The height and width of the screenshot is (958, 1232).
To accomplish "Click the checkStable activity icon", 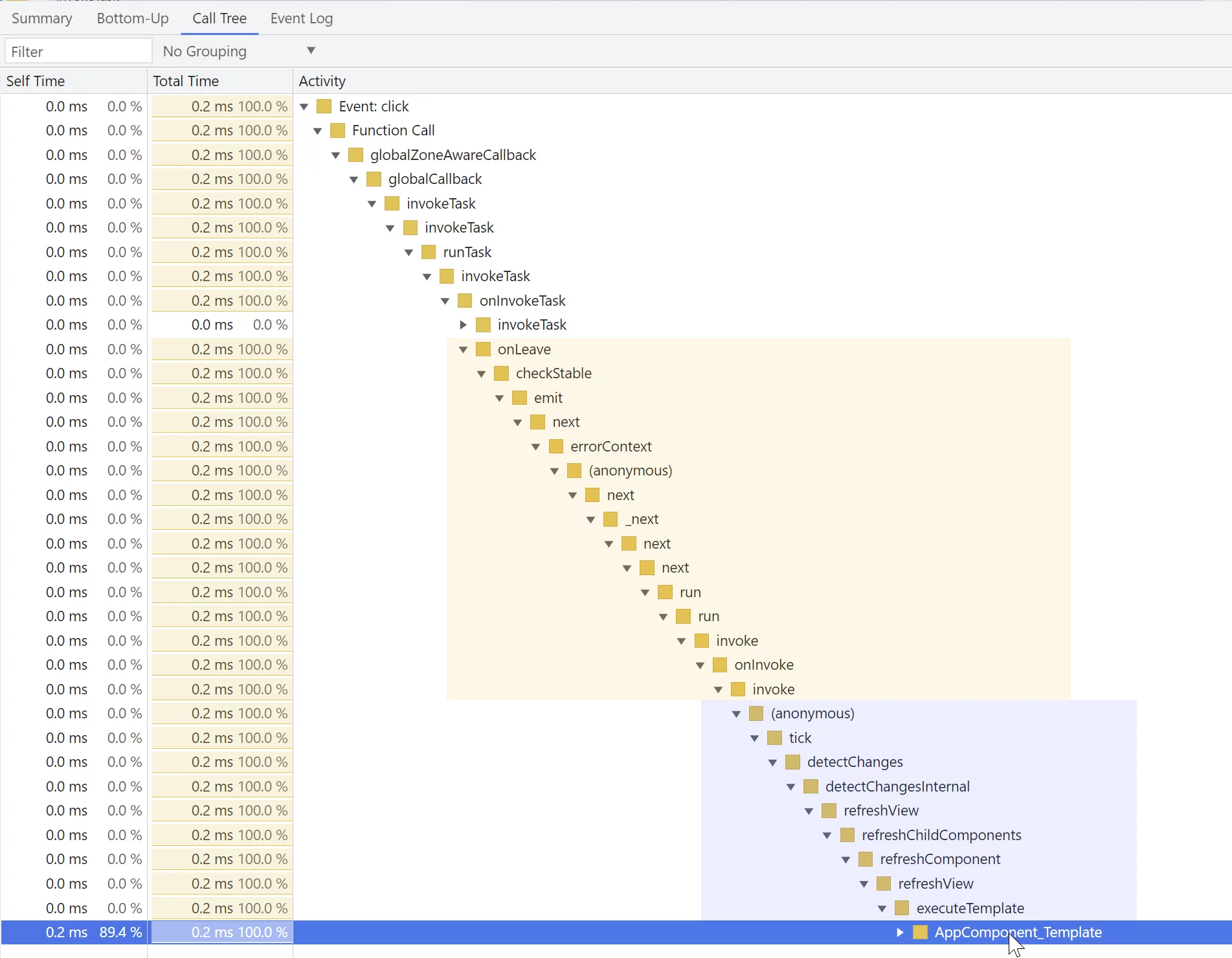I will tap(501, 373).
